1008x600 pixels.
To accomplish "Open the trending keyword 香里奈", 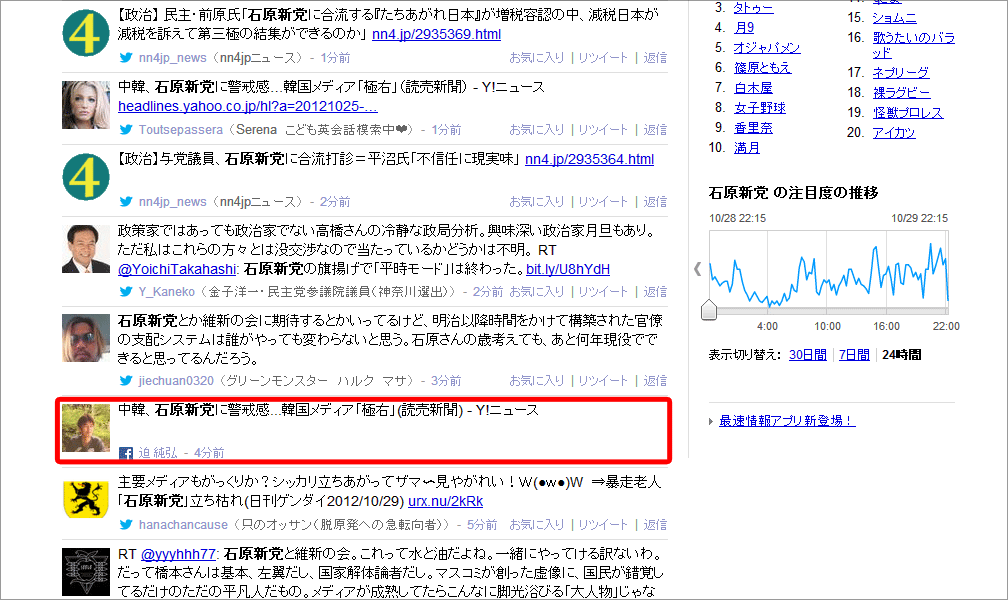I will [753, 128].
